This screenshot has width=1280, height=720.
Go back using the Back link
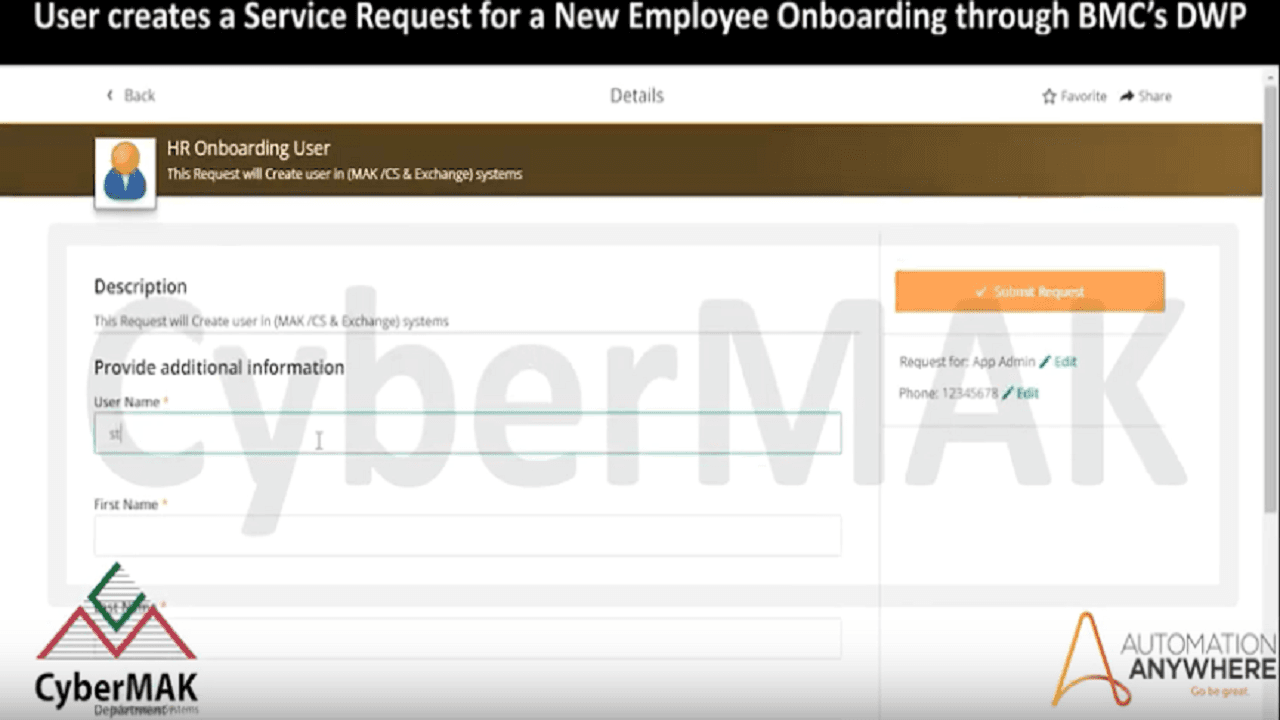pyautogui.click(x=131, y=95)
